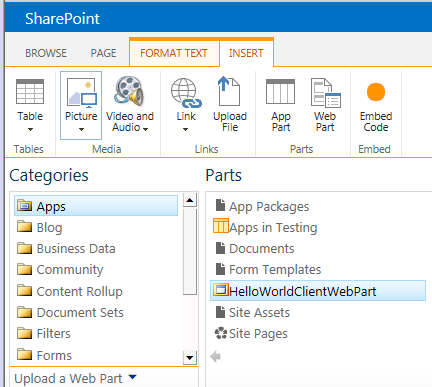Click the Video and Audio film reel icon
The height and width of the screenshot is (387, 432).
point(129,91)
